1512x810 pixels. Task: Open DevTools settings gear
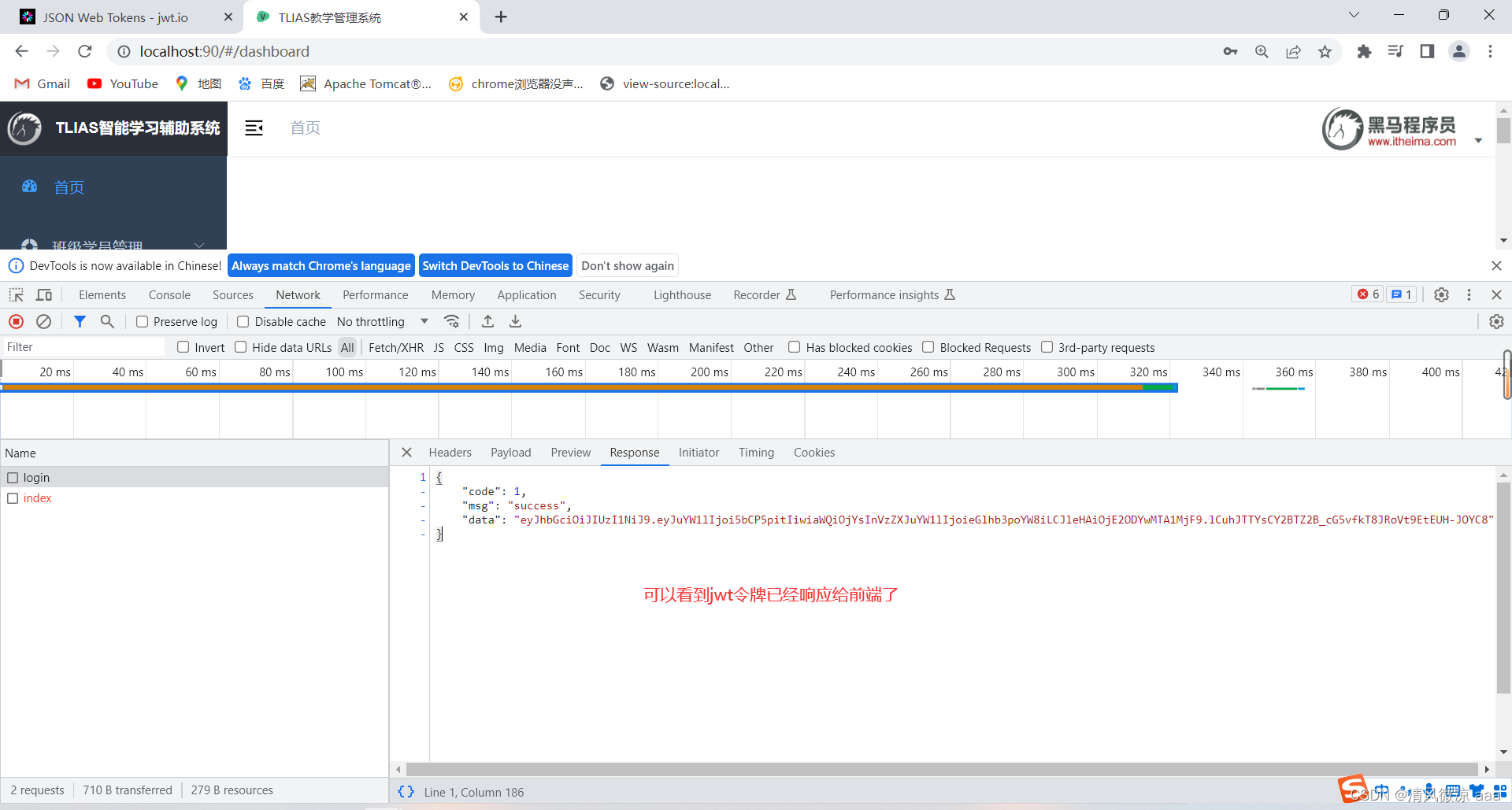tap(1441, 294)
